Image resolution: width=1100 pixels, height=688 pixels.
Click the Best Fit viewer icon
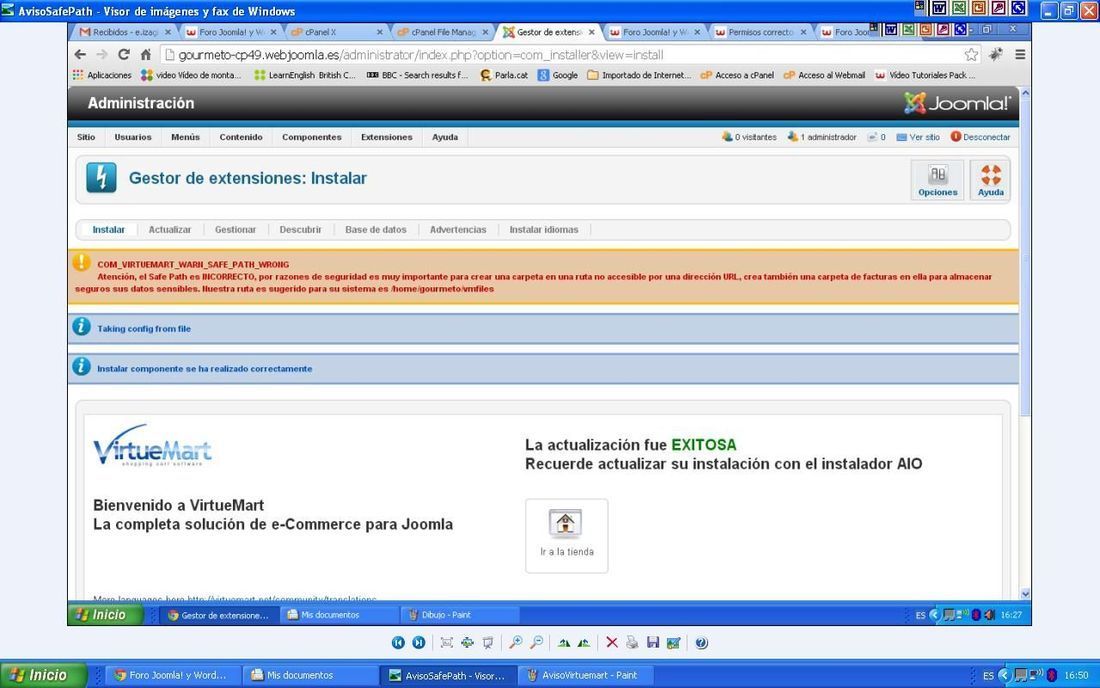click(446, 642)
